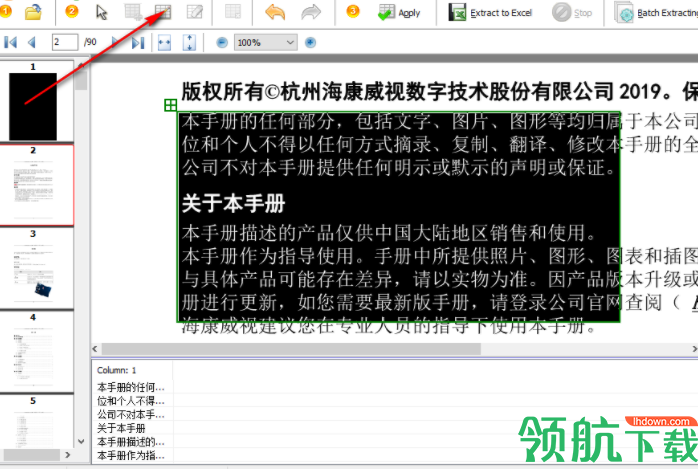Click Extract to Excel

click(490, 12)
